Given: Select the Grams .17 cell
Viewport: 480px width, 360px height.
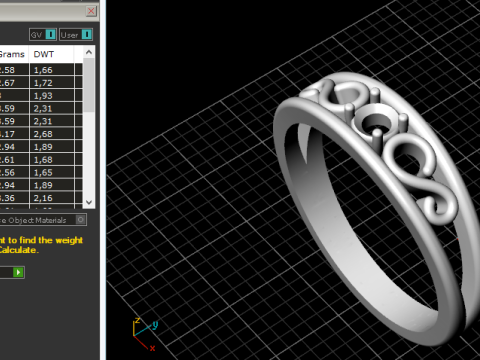Looking at the screenshot, I should 14,134.
